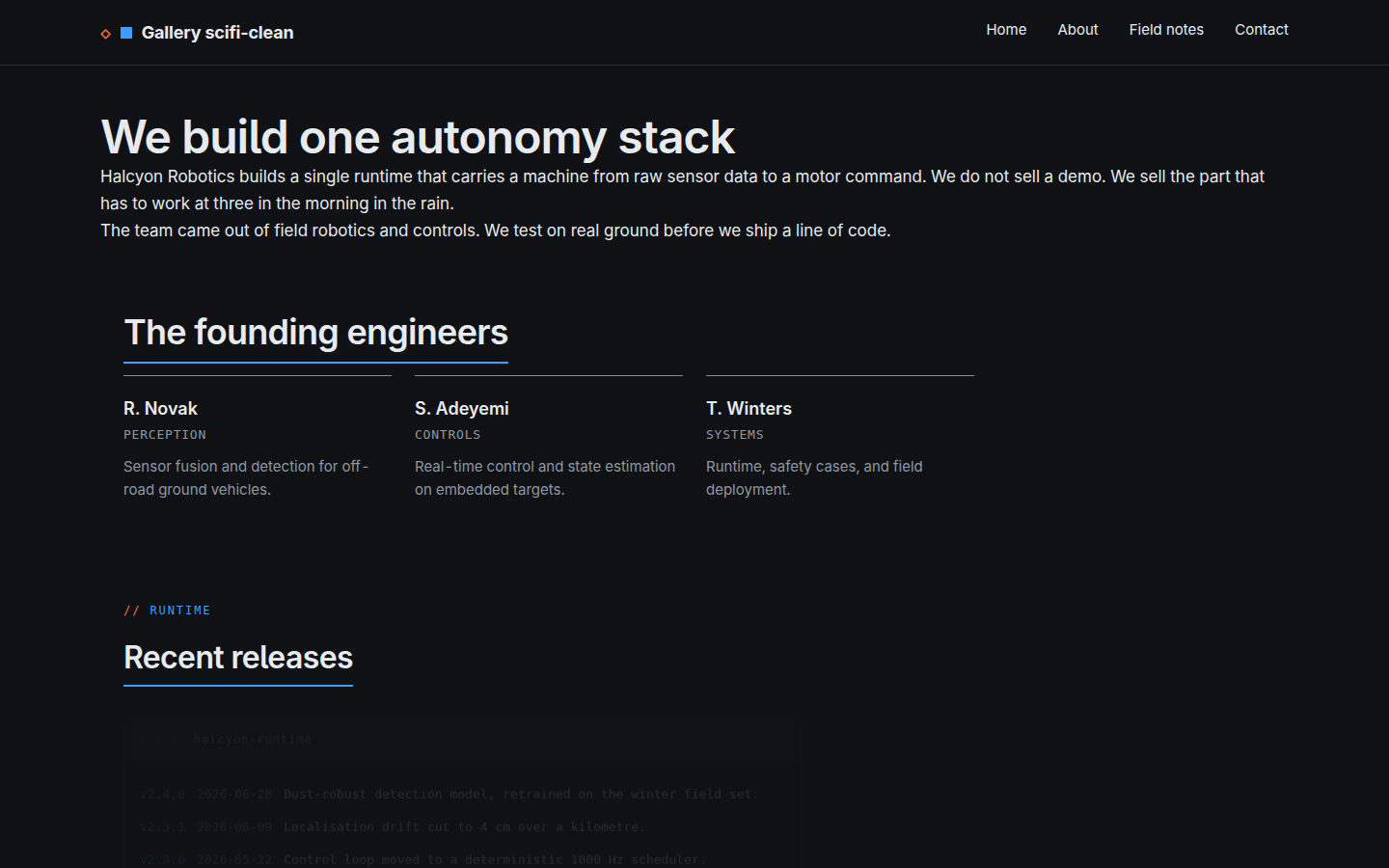Click the "PERCEPTION" role label

coord(165,435)
